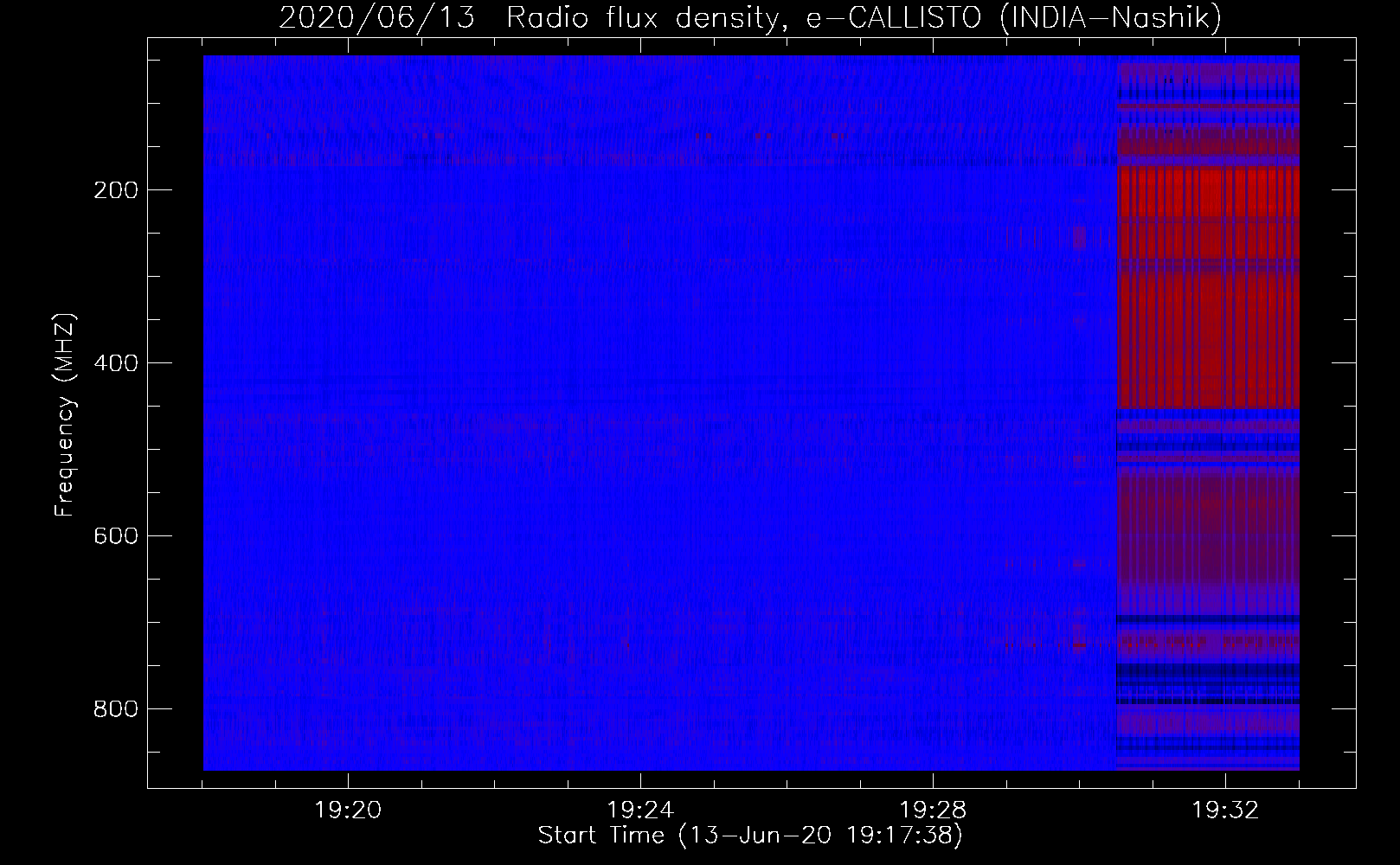This screenshot has height=865, width=1400.
Task: Select the 'Frequency (MHZ)' y-axis label
Action: click(x=65, y=414)
